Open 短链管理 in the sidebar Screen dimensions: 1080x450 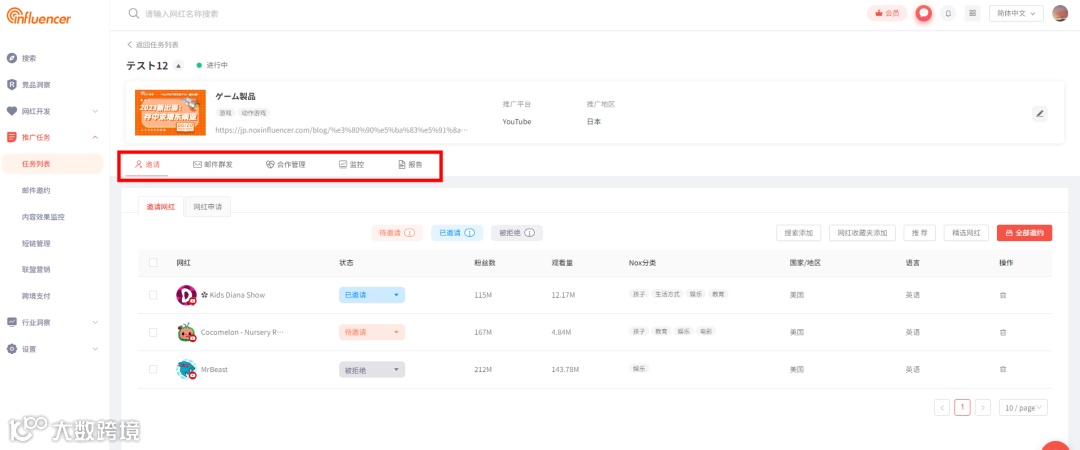tap(37, 243)
